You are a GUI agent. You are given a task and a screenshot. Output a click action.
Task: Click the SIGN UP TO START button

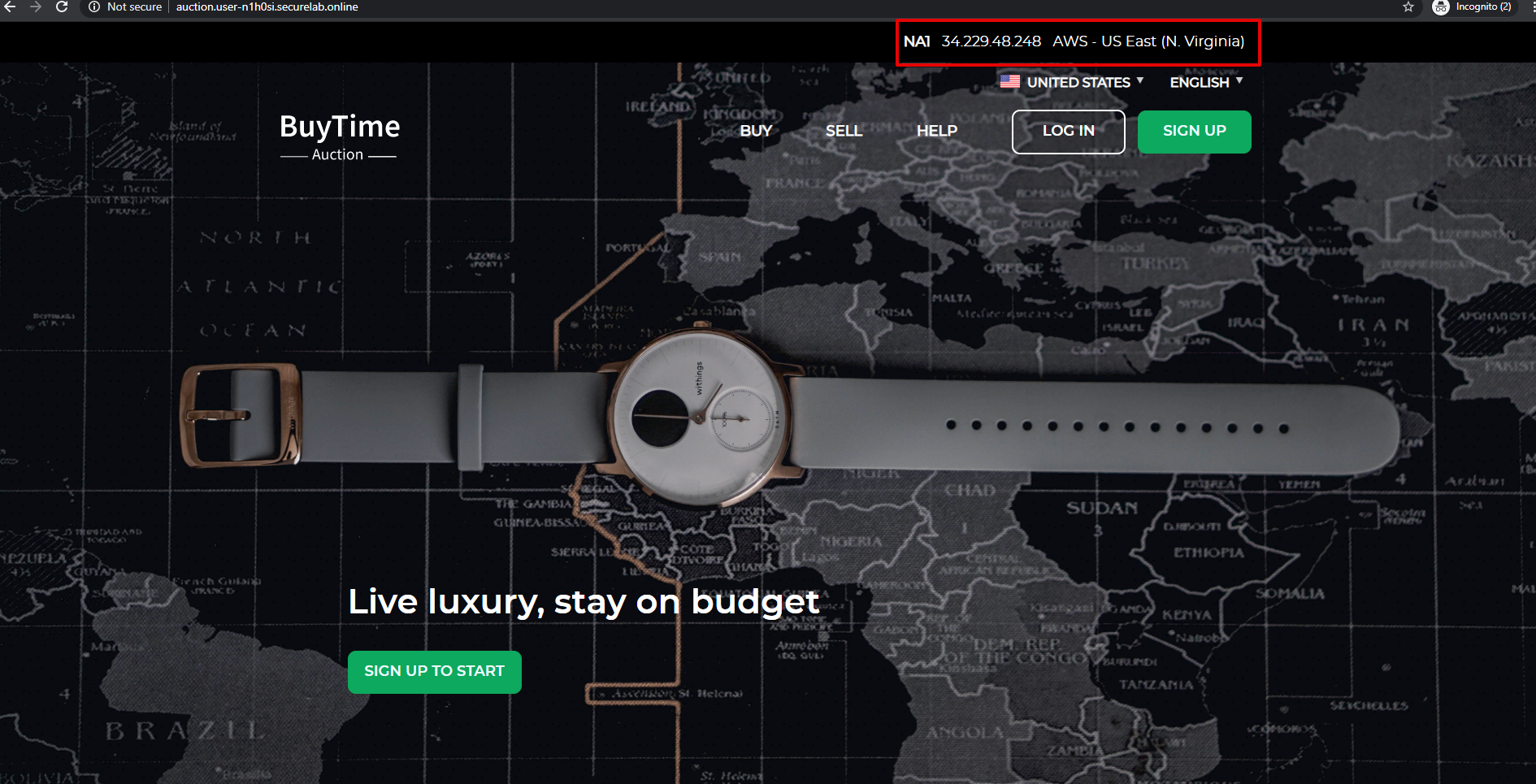click(x=435, y=672)
